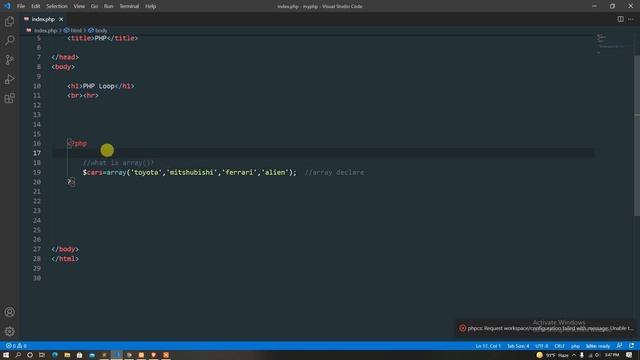640x360 pixels.
Task: Open the Selection menu
Action: [x=57, y=6]
